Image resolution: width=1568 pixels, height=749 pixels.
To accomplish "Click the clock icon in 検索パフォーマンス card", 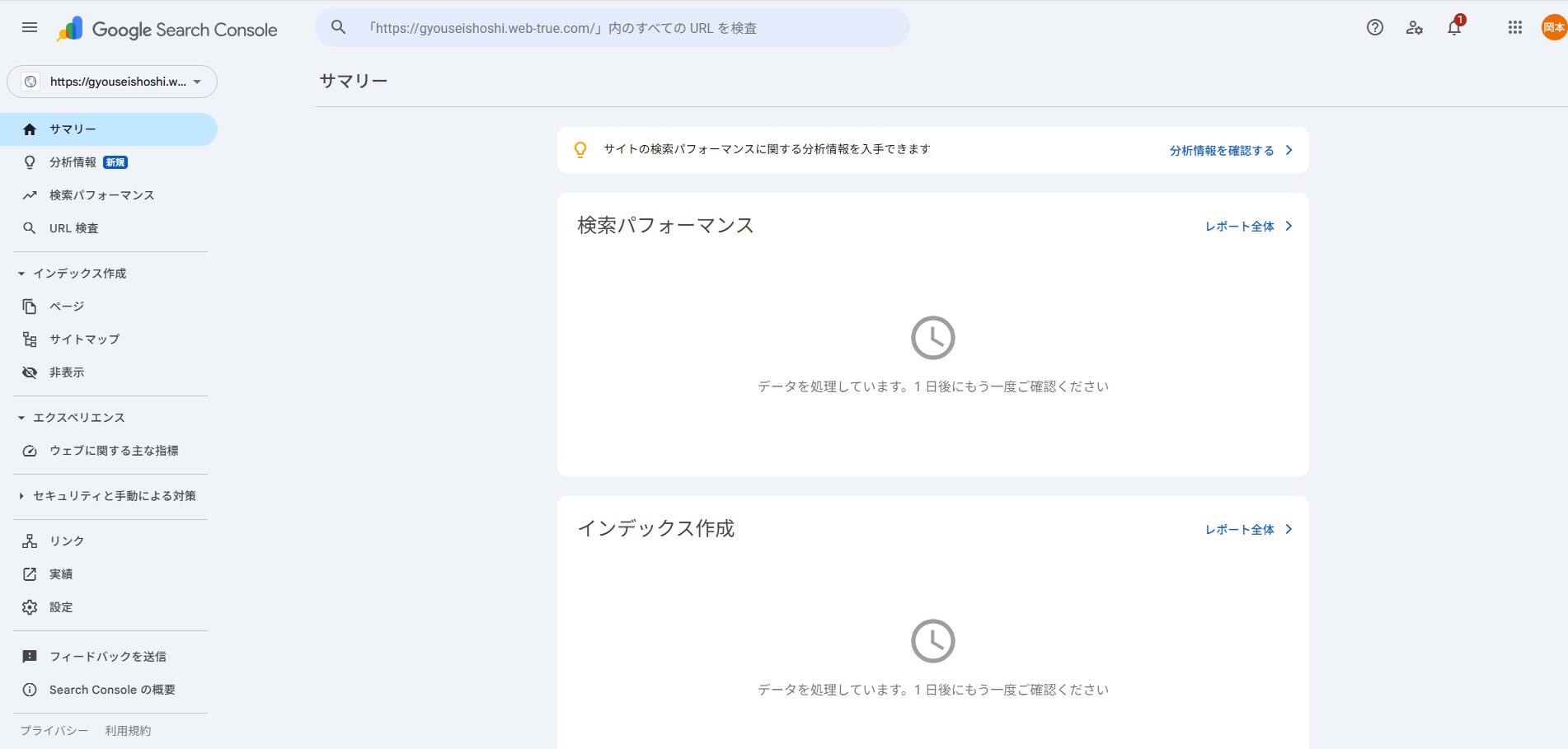I will click(x=932, y=338).
